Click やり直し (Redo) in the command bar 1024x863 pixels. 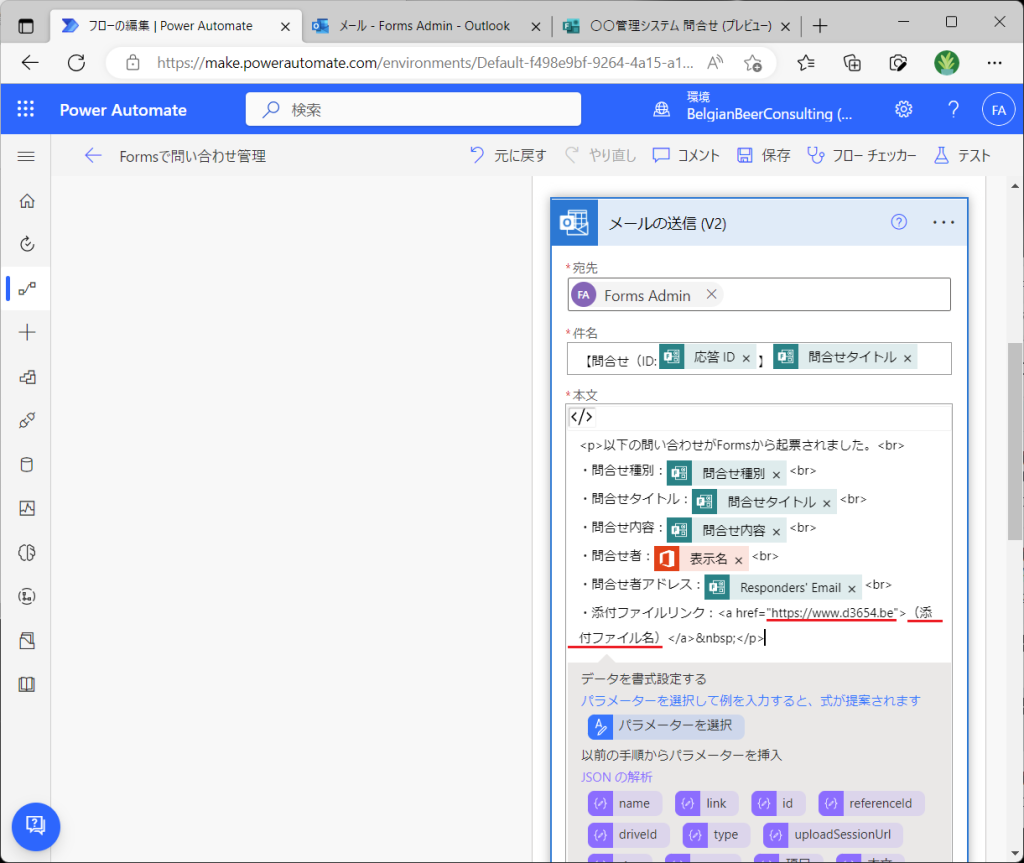click(x=600, y=155)
